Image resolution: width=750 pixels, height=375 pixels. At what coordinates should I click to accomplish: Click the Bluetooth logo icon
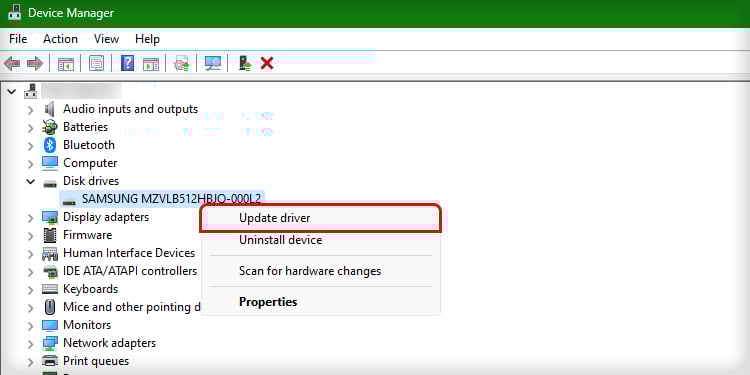[x=50, y=145]
